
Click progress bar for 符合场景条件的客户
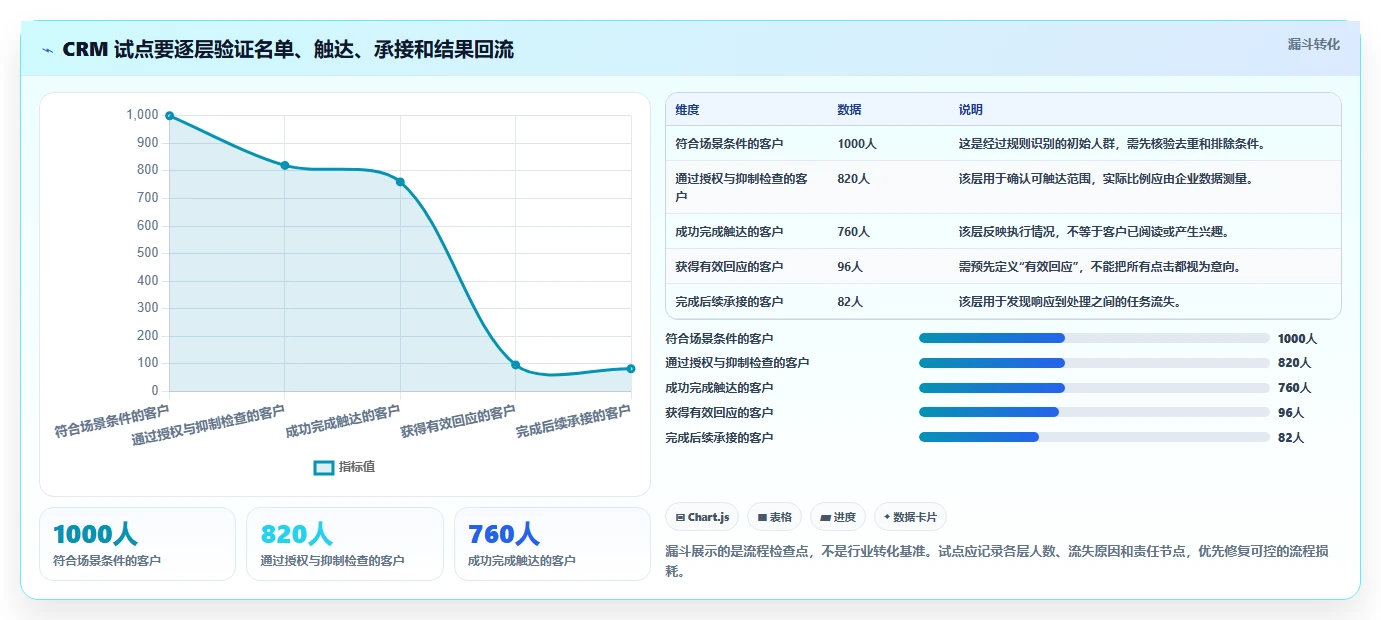coord(1094,338)
